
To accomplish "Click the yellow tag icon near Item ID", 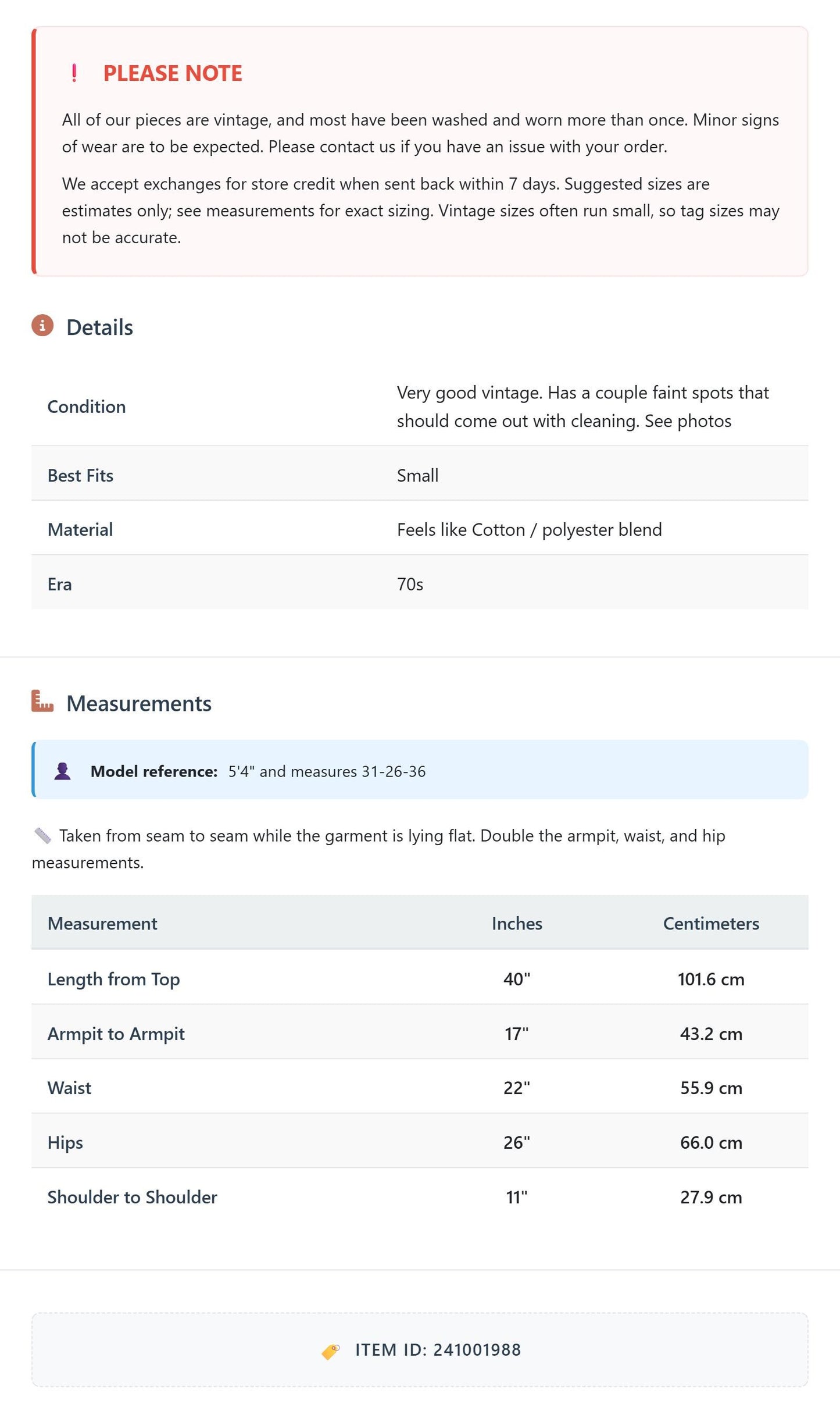I will [x=331, y=1351].
